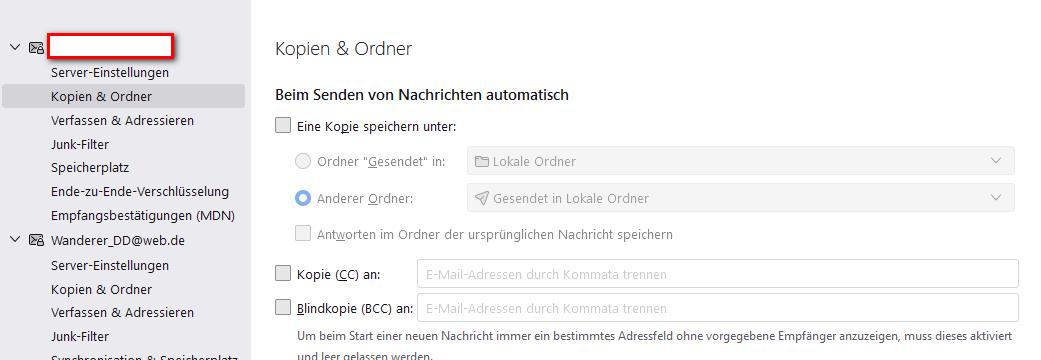Open Empfangsbestätigungen (MDN) settings
This screenshot has width=1041, height=360.
143,215
